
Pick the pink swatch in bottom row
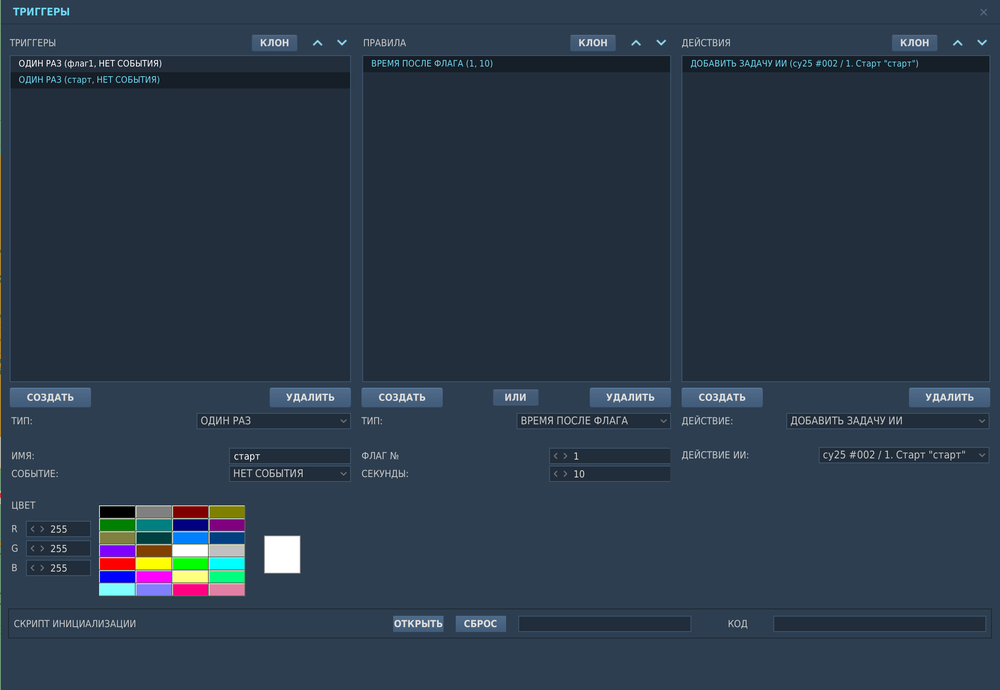(227, 590)
